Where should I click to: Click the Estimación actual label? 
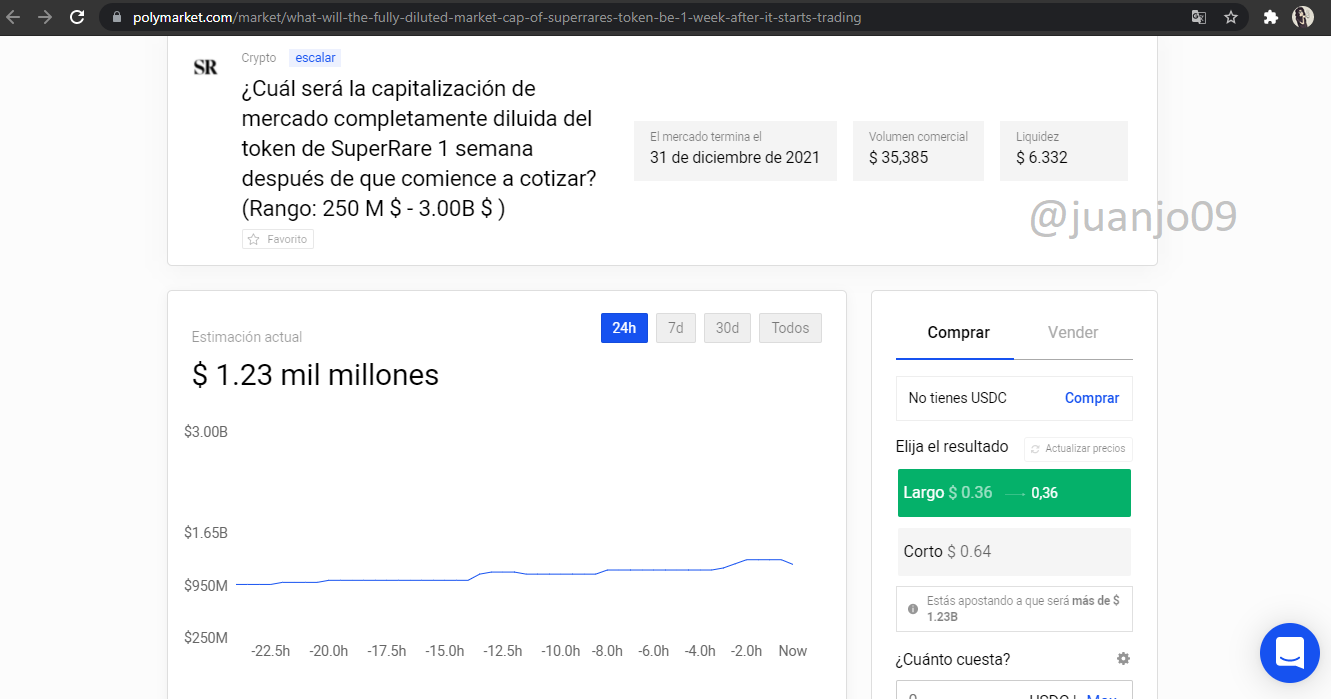(x=247, y=337)
